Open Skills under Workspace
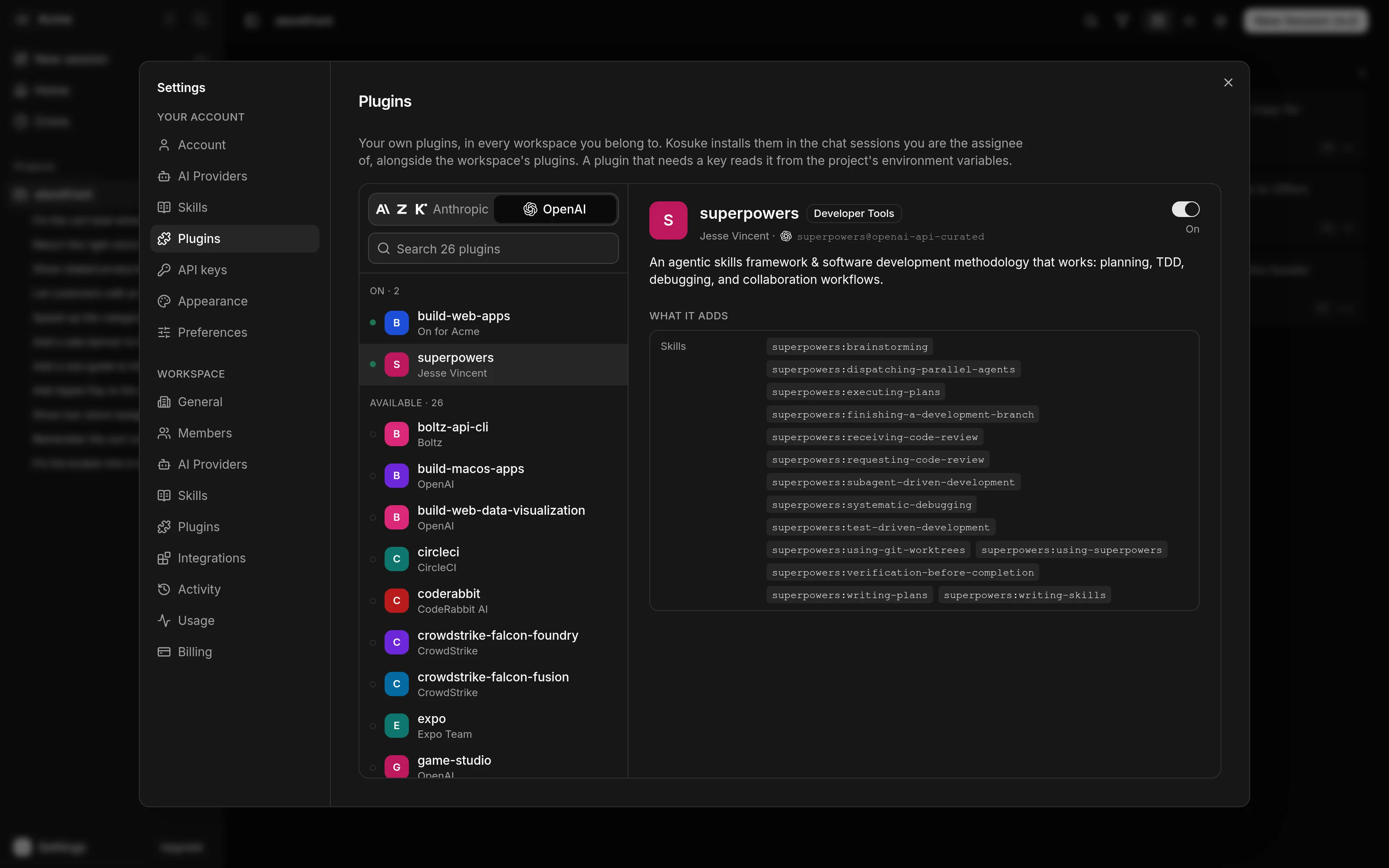This screenshot has width=1389, height=868. coord(234,496)
